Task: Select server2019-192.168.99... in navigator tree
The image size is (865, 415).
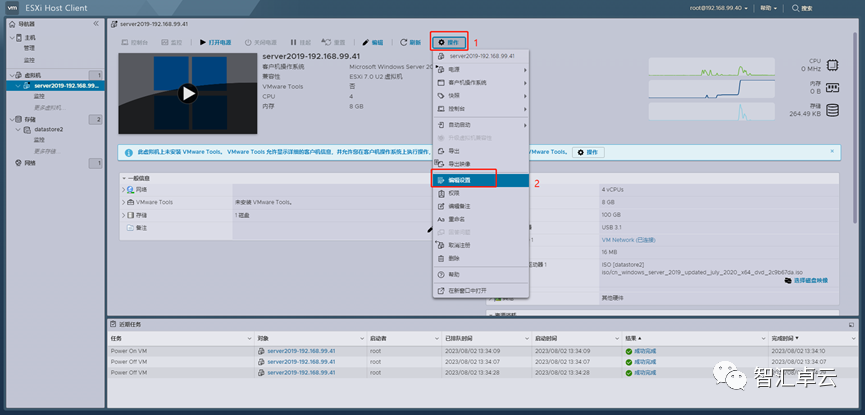Action: click(x=66, y=86)
